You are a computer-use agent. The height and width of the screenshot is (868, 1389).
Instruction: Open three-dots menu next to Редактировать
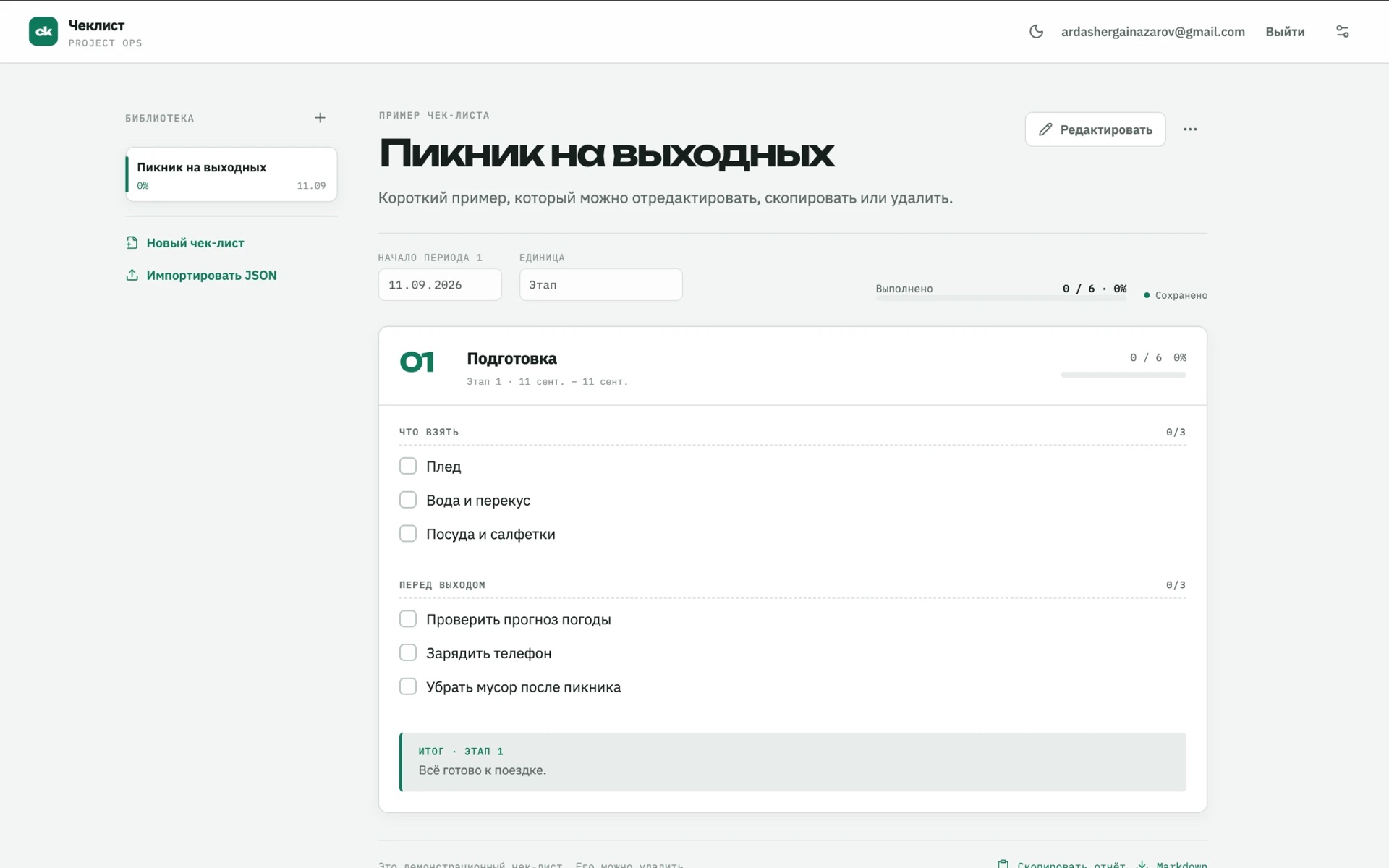[1190, 129]
